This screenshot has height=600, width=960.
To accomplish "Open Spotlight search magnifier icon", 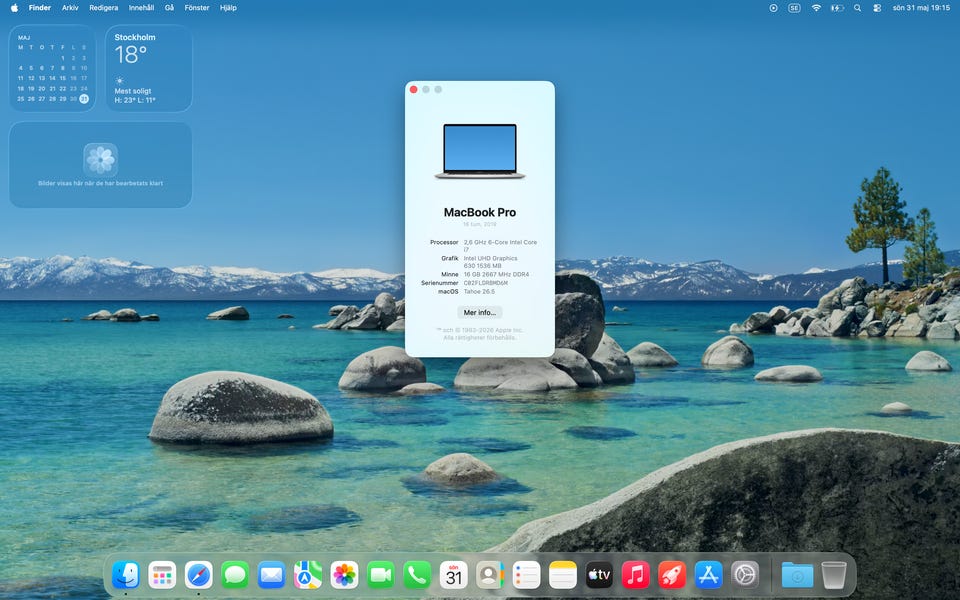I will 857,8.
